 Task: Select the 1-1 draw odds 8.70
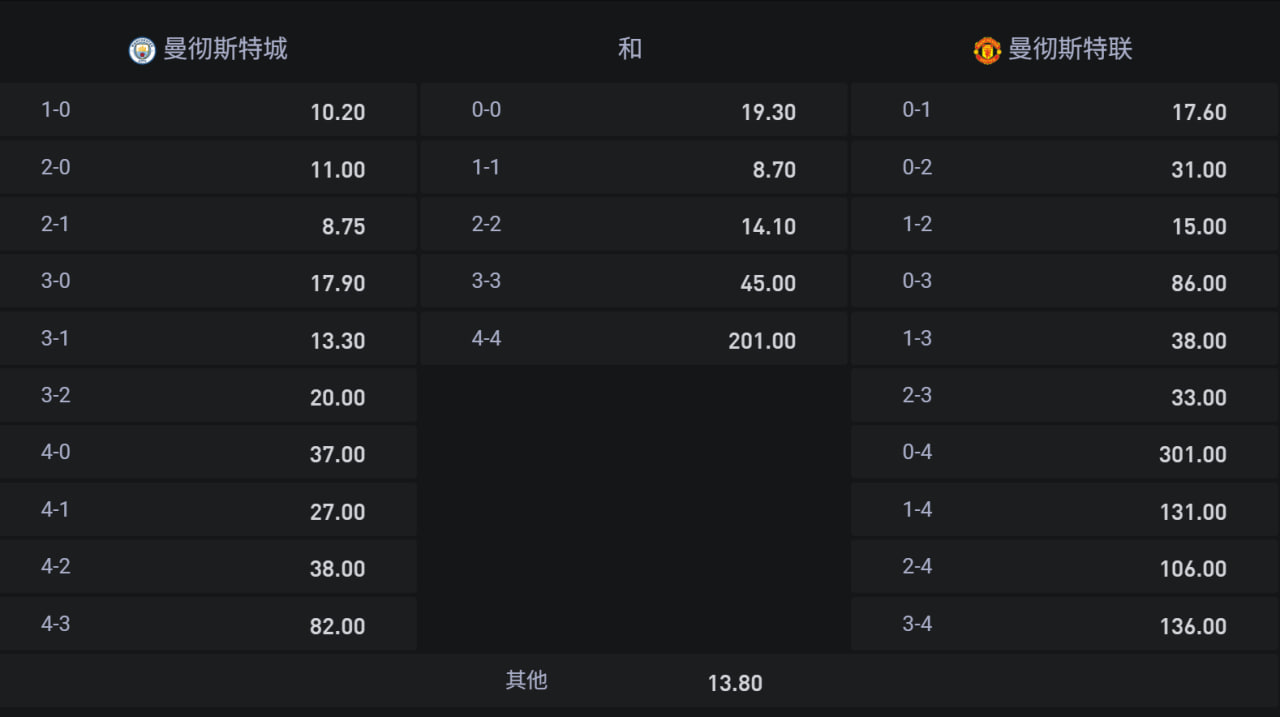point(633,168)
